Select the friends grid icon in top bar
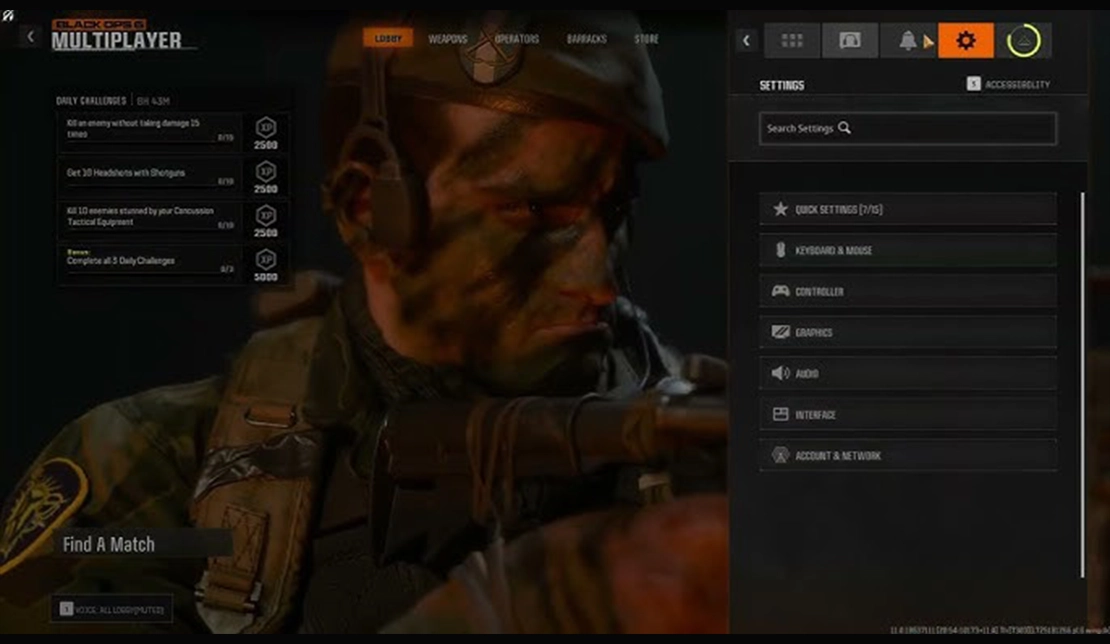This screenshot has width=1110, height=644. 793,40
